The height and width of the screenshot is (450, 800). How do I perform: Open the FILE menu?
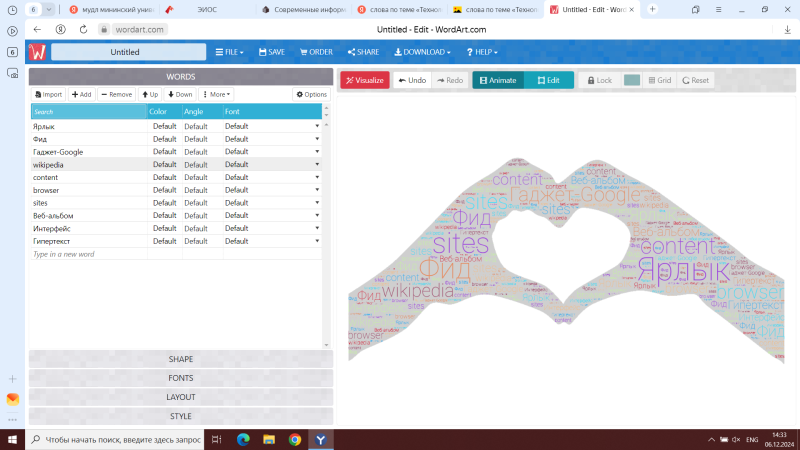[x=231, y=52]
